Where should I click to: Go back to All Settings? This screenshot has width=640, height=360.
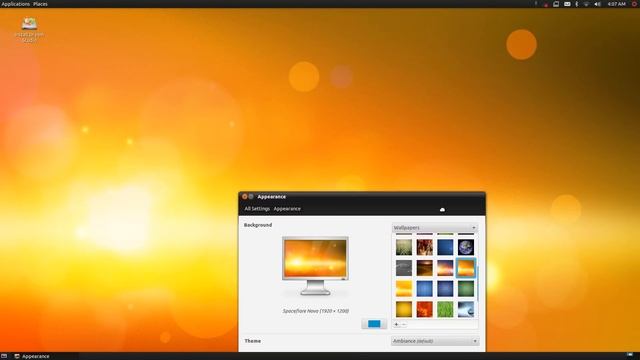[x=257, y=209]
